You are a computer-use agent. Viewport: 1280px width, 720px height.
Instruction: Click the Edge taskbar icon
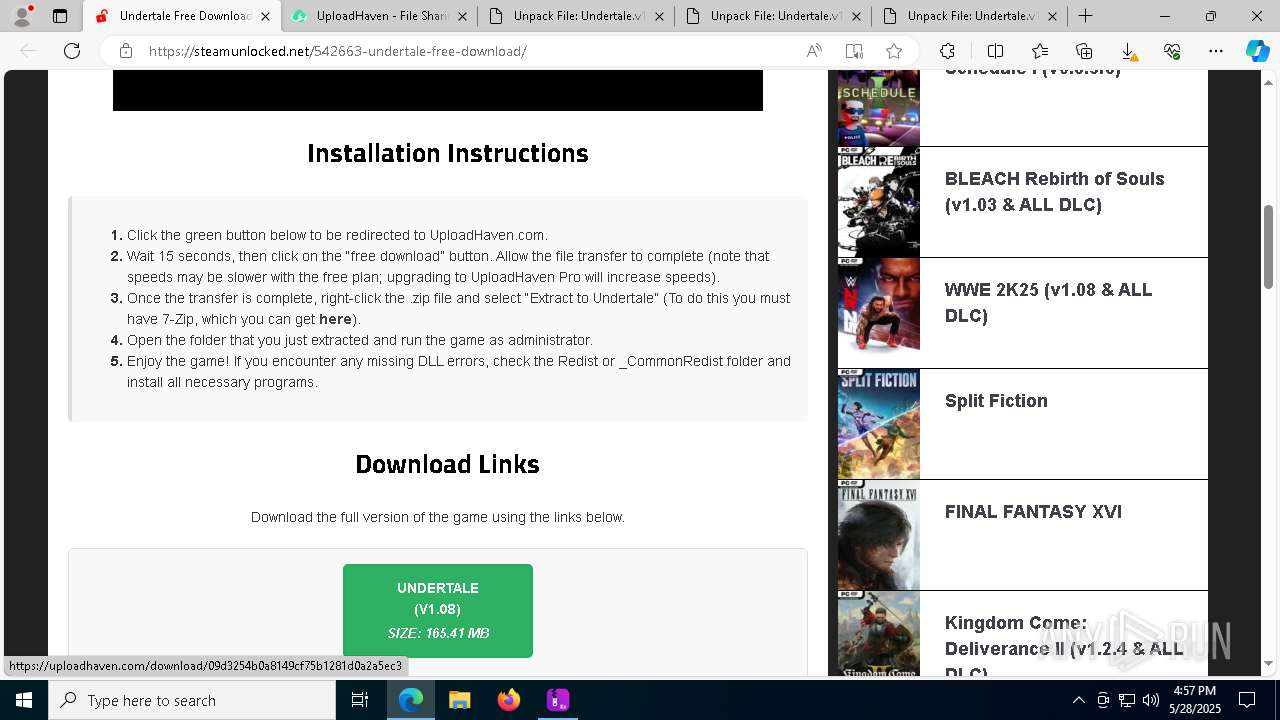pyautogui.click(x=411, y=700)
